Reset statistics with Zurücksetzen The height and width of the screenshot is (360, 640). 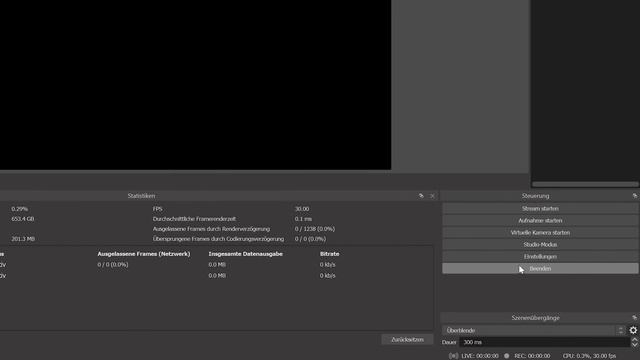tap(407, 340)
